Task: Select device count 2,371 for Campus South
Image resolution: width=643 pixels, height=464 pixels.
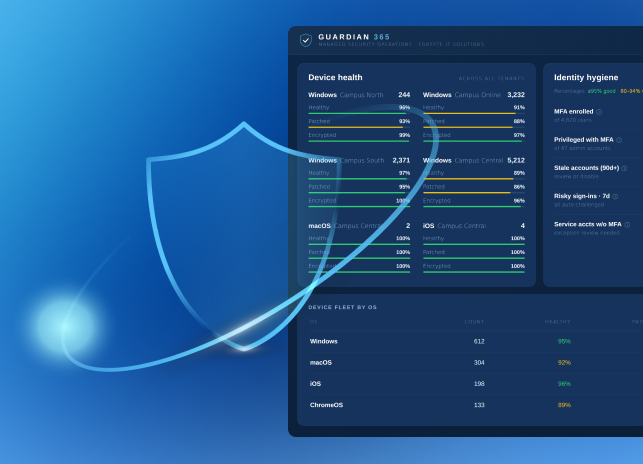Action: 401,160
